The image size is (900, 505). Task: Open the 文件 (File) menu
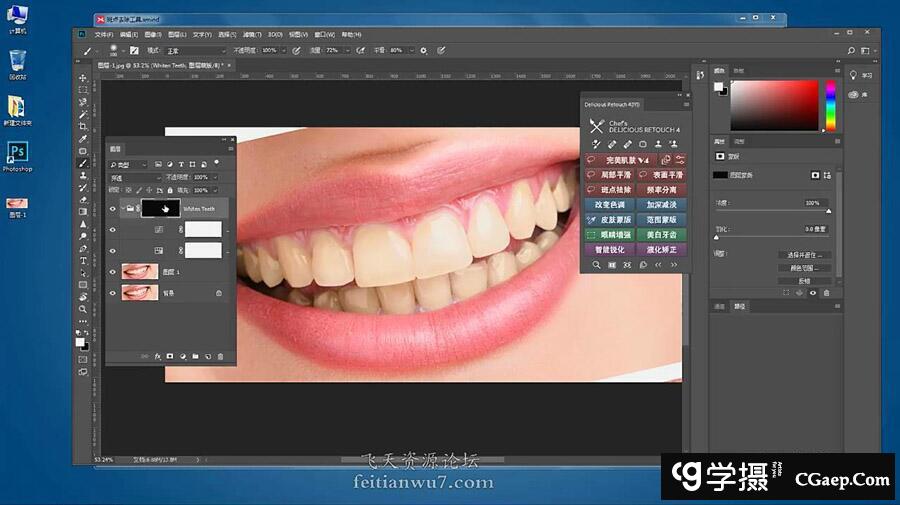(x=103, y=34)
